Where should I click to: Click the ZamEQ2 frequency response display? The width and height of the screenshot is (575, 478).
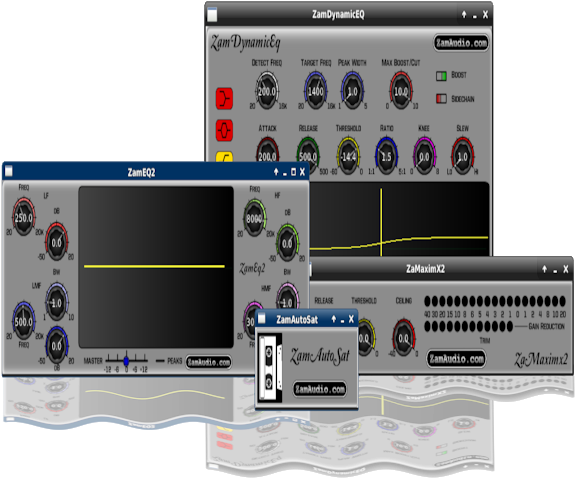pyautogui.click(x=156, y=267)
